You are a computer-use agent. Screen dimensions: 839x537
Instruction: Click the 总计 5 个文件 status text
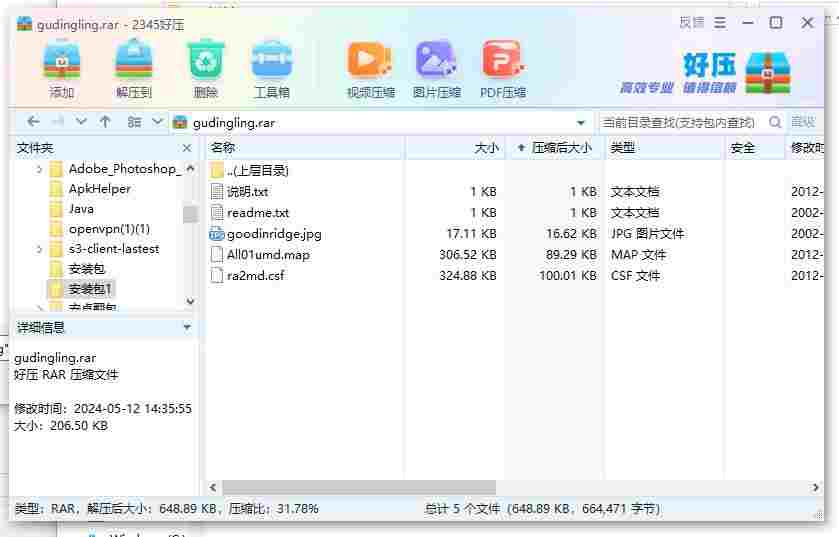462,509
